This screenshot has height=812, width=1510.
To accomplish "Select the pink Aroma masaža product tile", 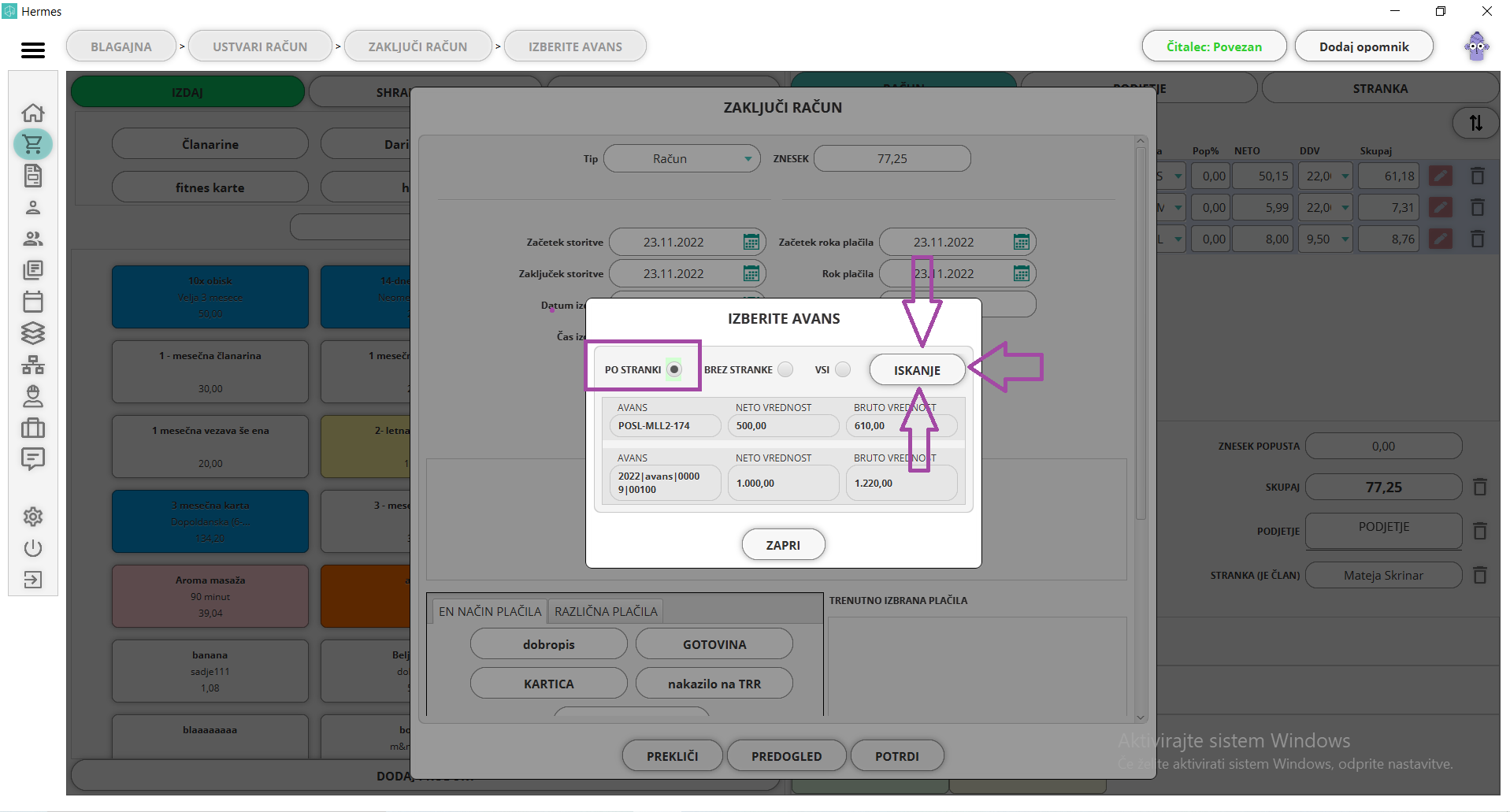I will [210, 596].
